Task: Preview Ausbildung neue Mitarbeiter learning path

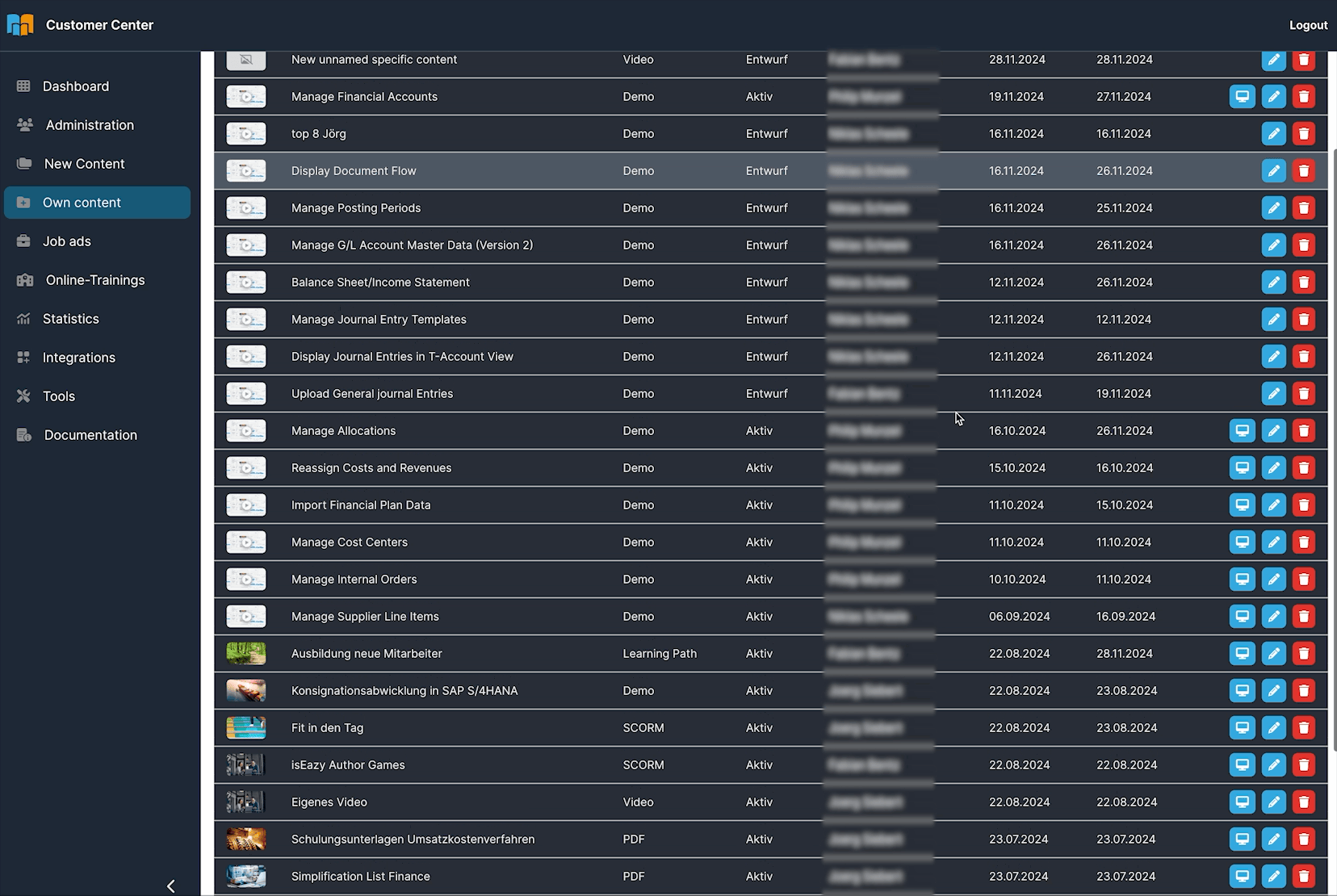Action: tap(1242, 654)
